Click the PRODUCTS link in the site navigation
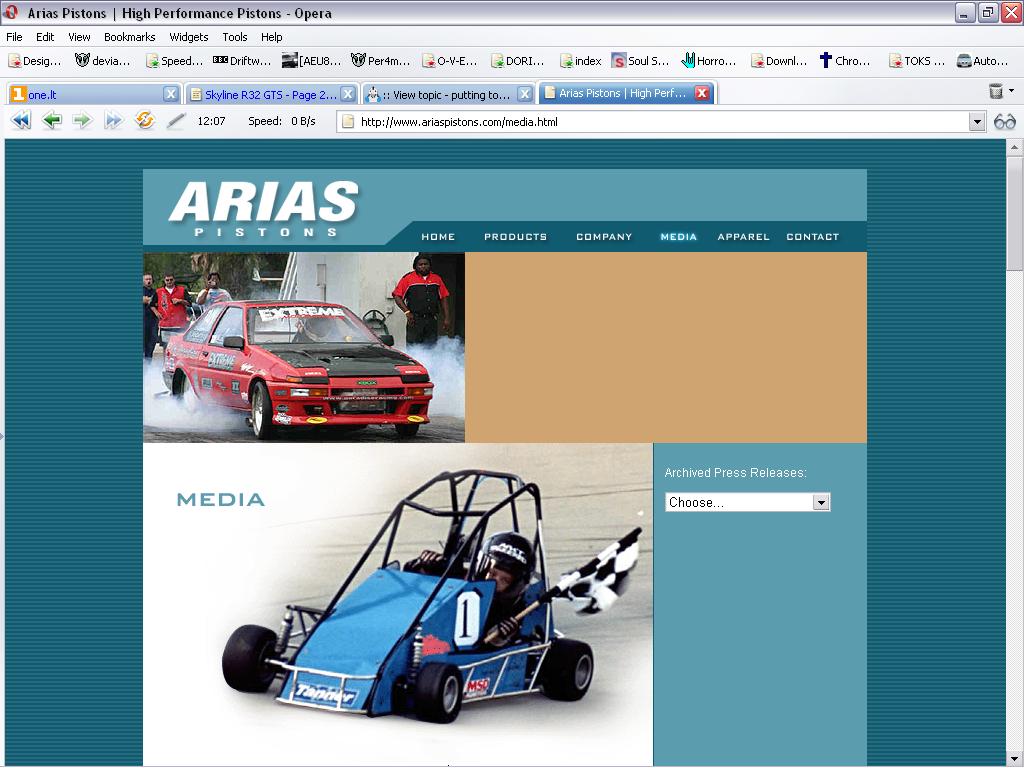 (x=515, y=237)
